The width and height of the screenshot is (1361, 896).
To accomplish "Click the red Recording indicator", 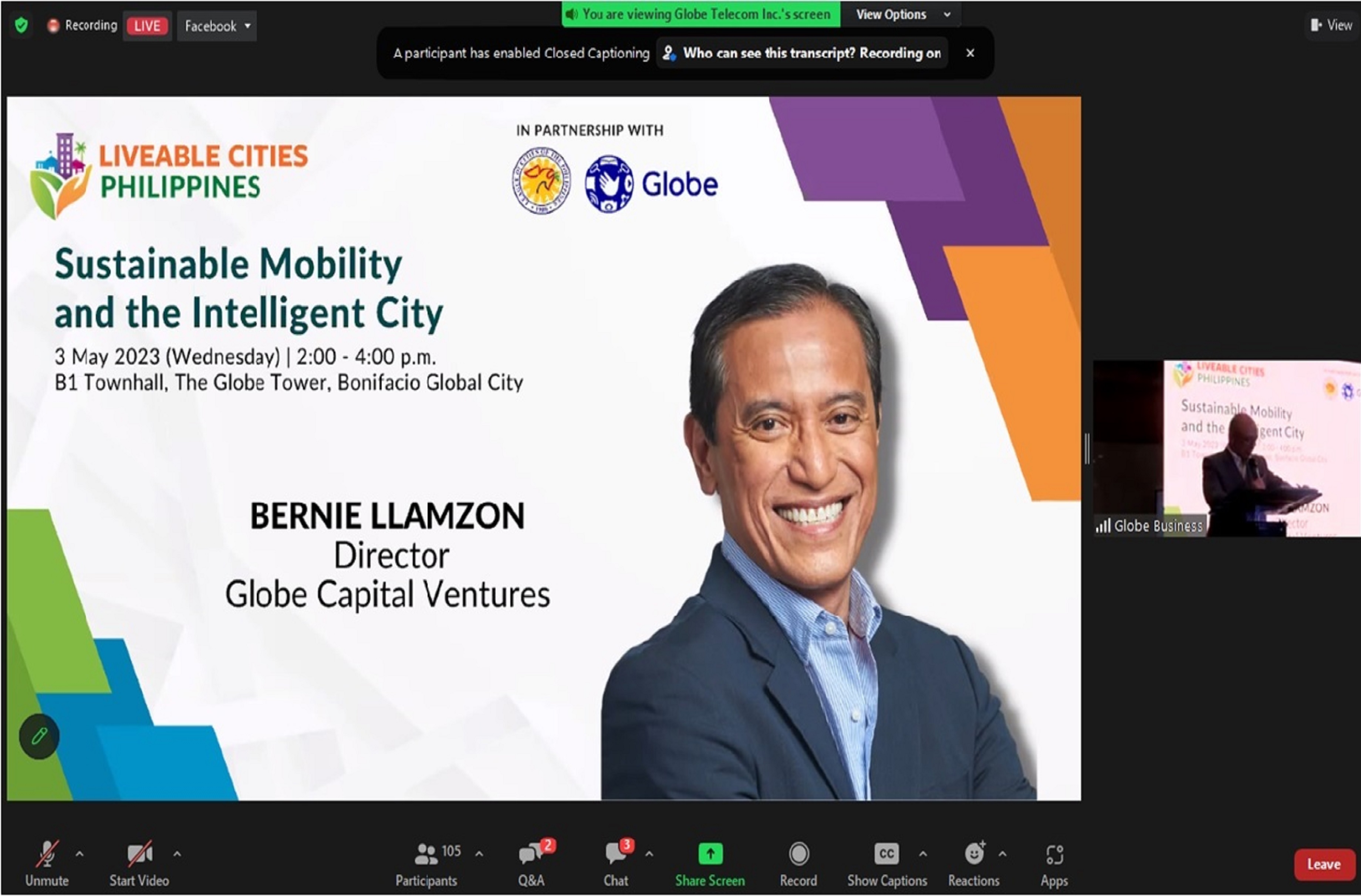I will 82,26.
